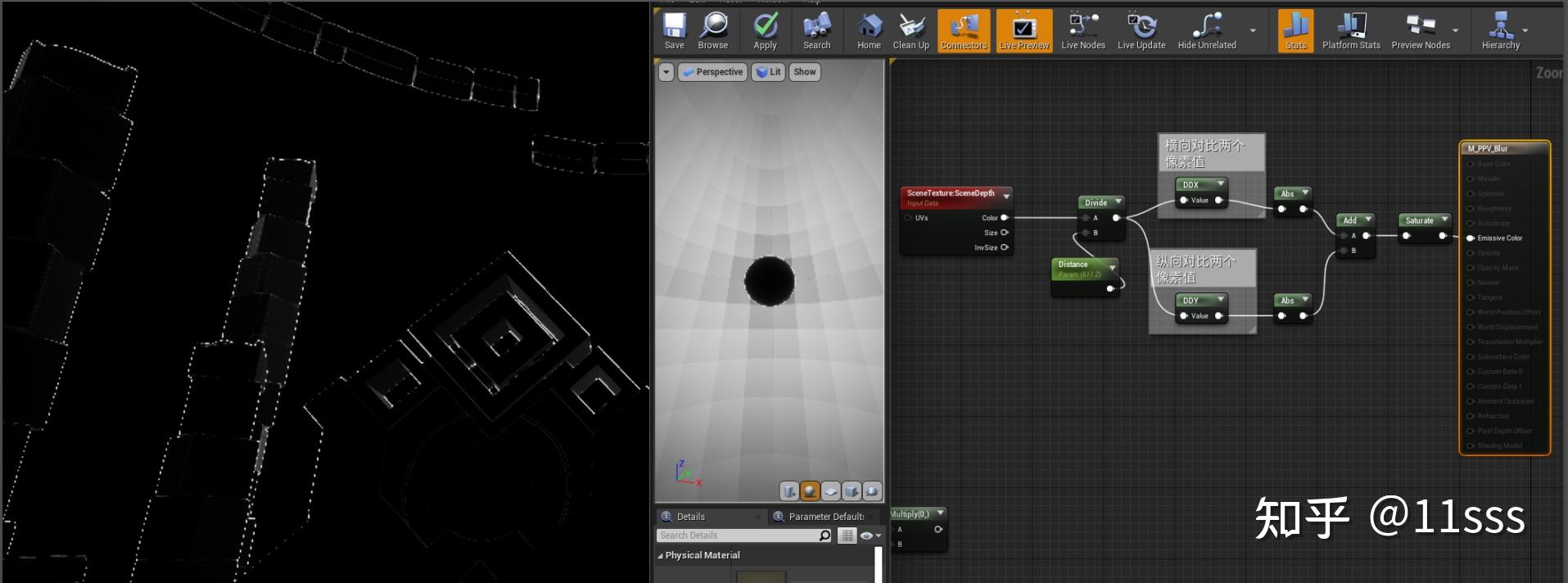Expand the DDX node arrow
The width and height of the screenshot is (1568, 583).
[1220, 184]
